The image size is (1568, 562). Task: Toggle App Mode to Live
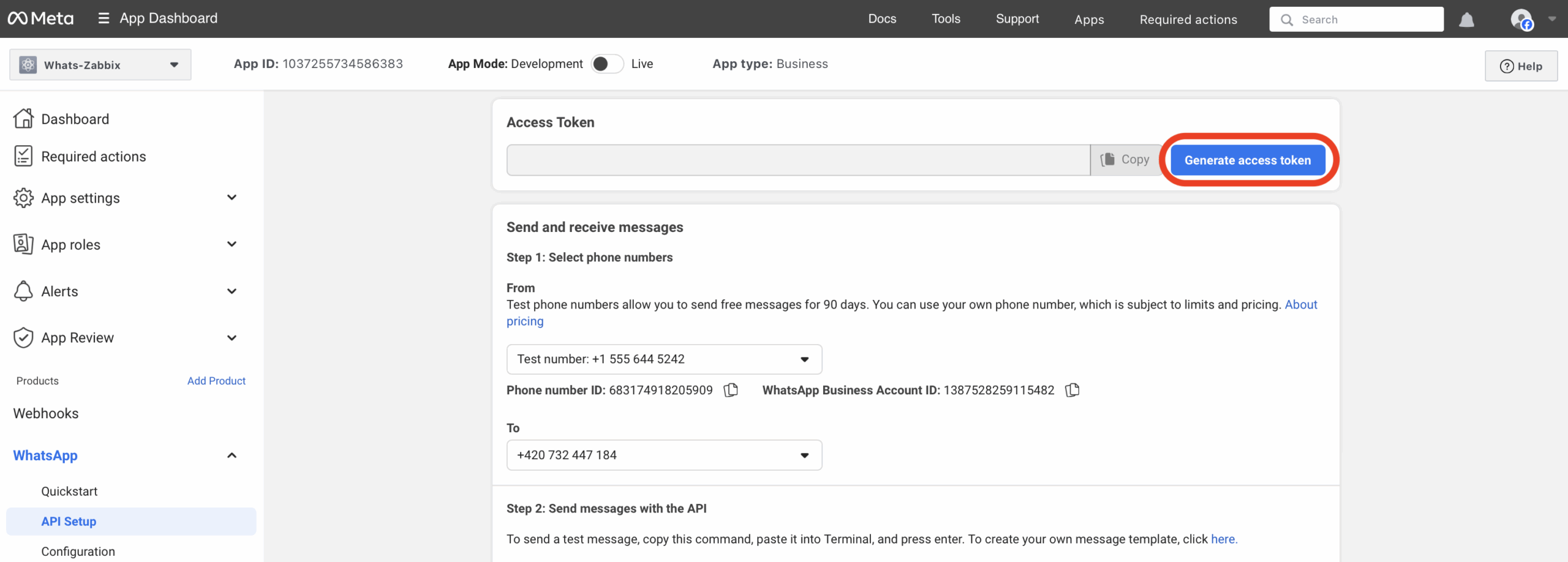pos(607,64)
